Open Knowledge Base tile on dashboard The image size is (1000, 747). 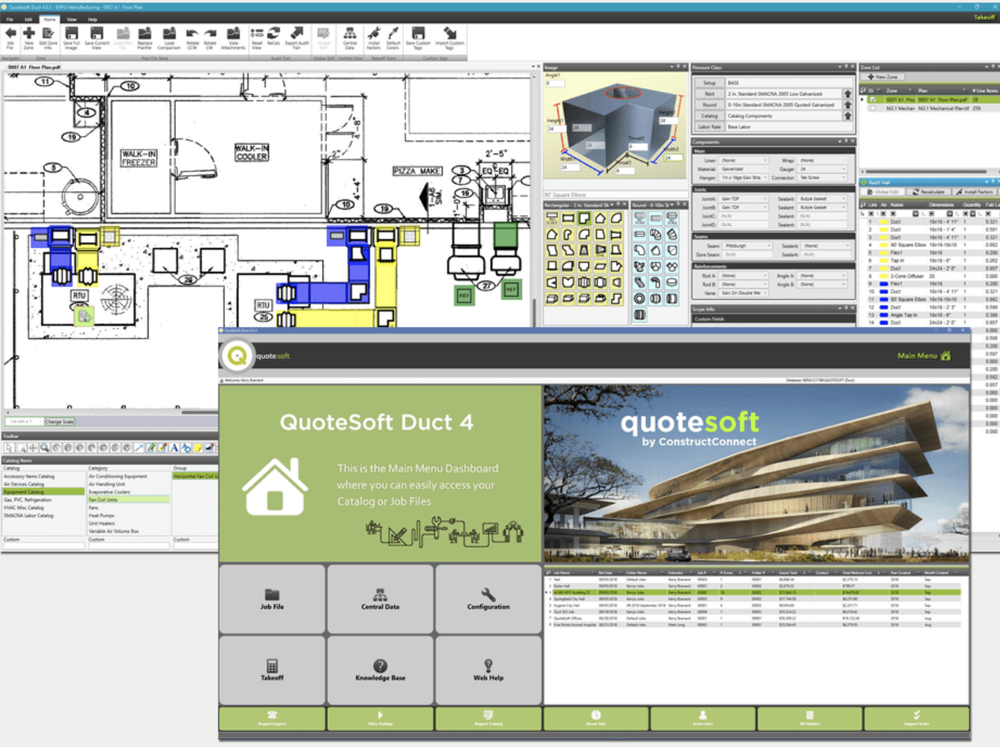(380, 670)
